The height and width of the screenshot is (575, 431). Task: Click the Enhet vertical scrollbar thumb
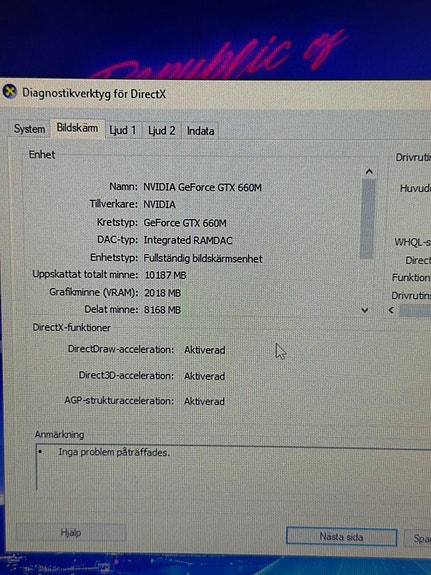[367, 219]
